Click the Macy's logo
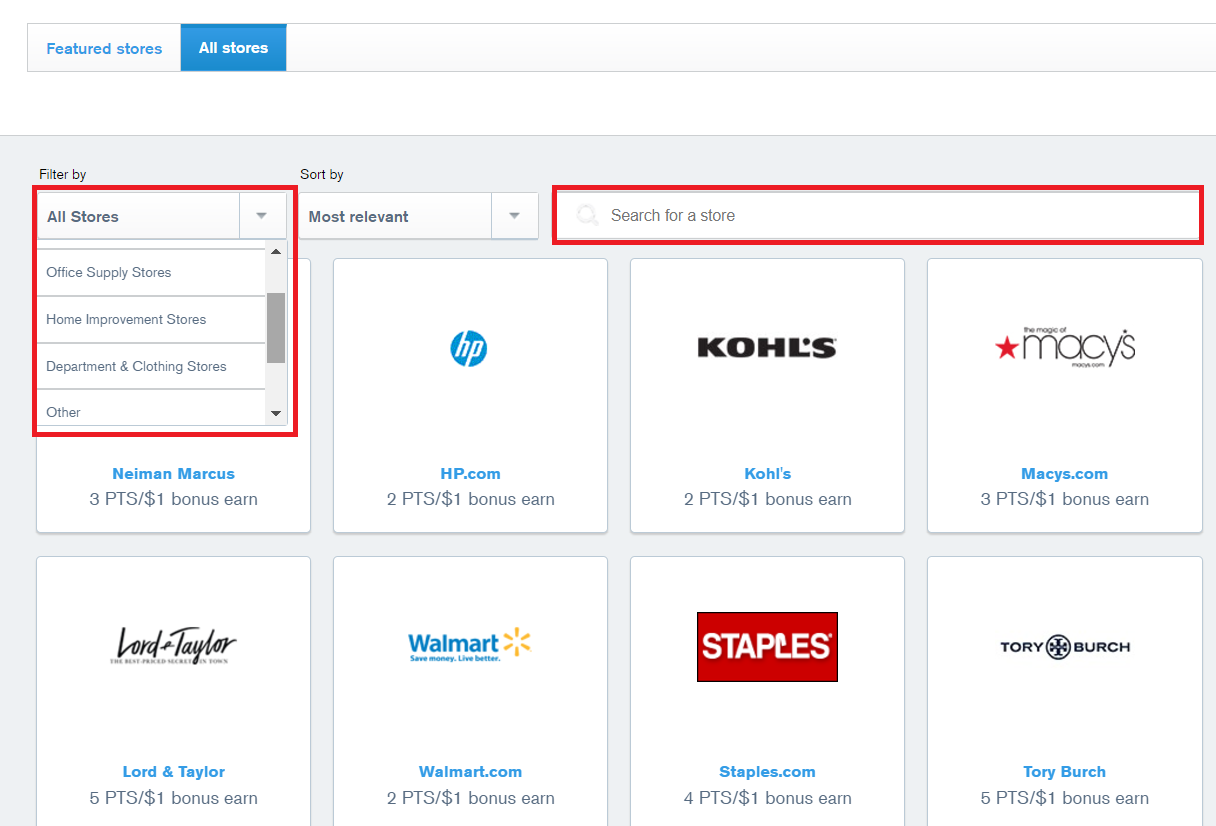 [1065, 347]
